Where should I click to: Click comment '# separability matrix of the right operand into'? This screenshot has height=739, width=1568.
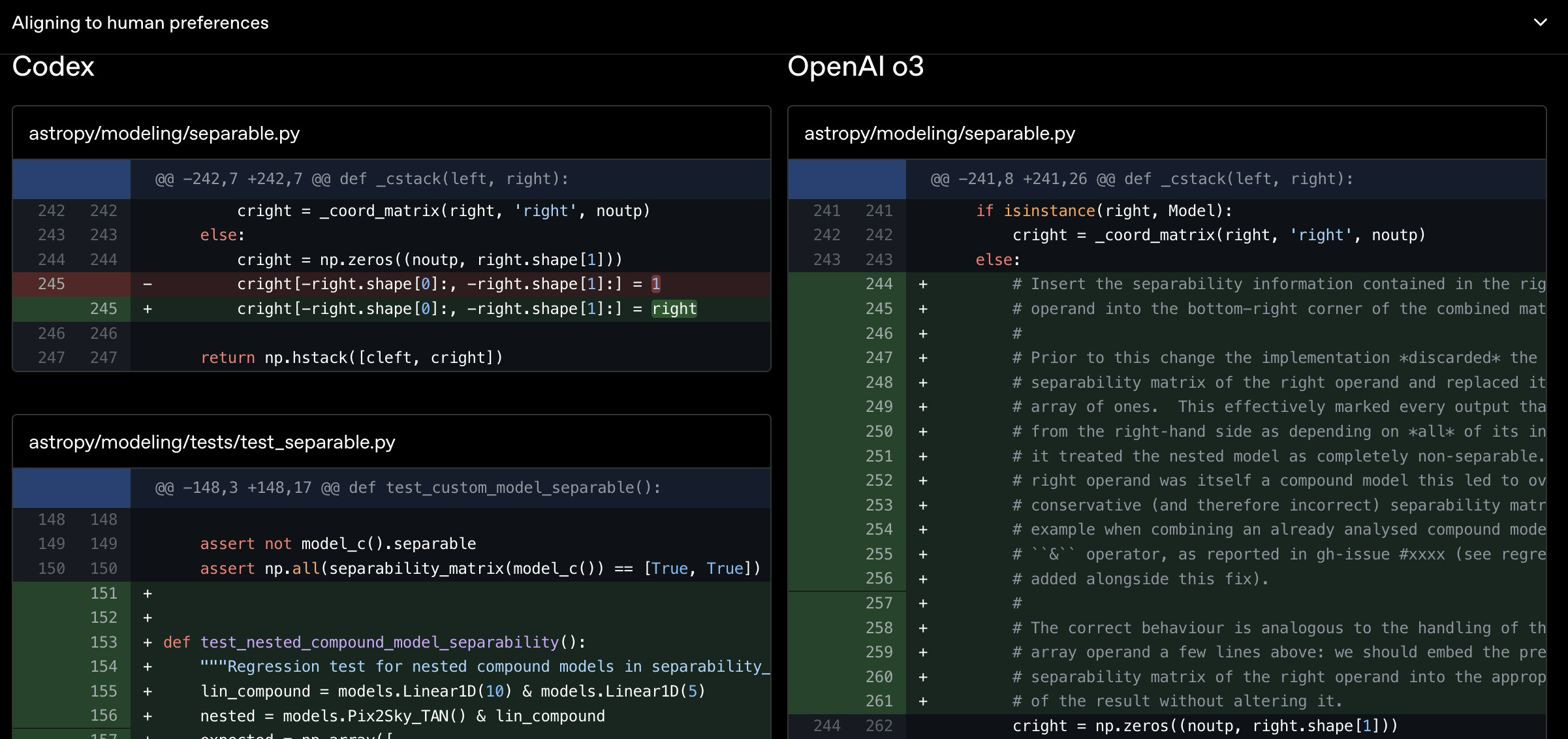tap(1279, 677)
